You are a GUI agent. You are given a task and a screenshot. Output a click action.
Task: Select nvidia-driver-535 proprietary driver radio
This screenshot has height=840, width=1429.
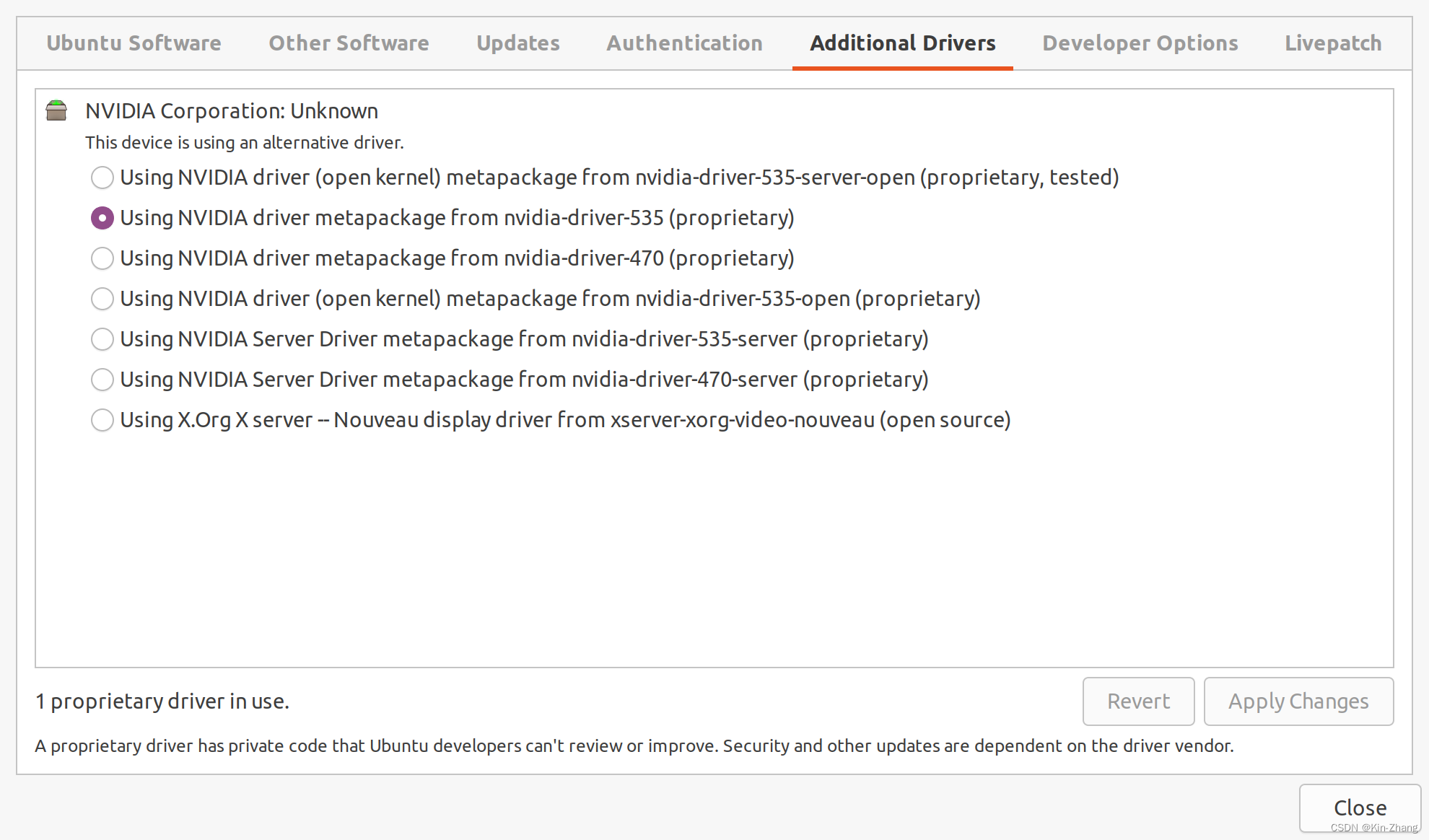[102, 218]
